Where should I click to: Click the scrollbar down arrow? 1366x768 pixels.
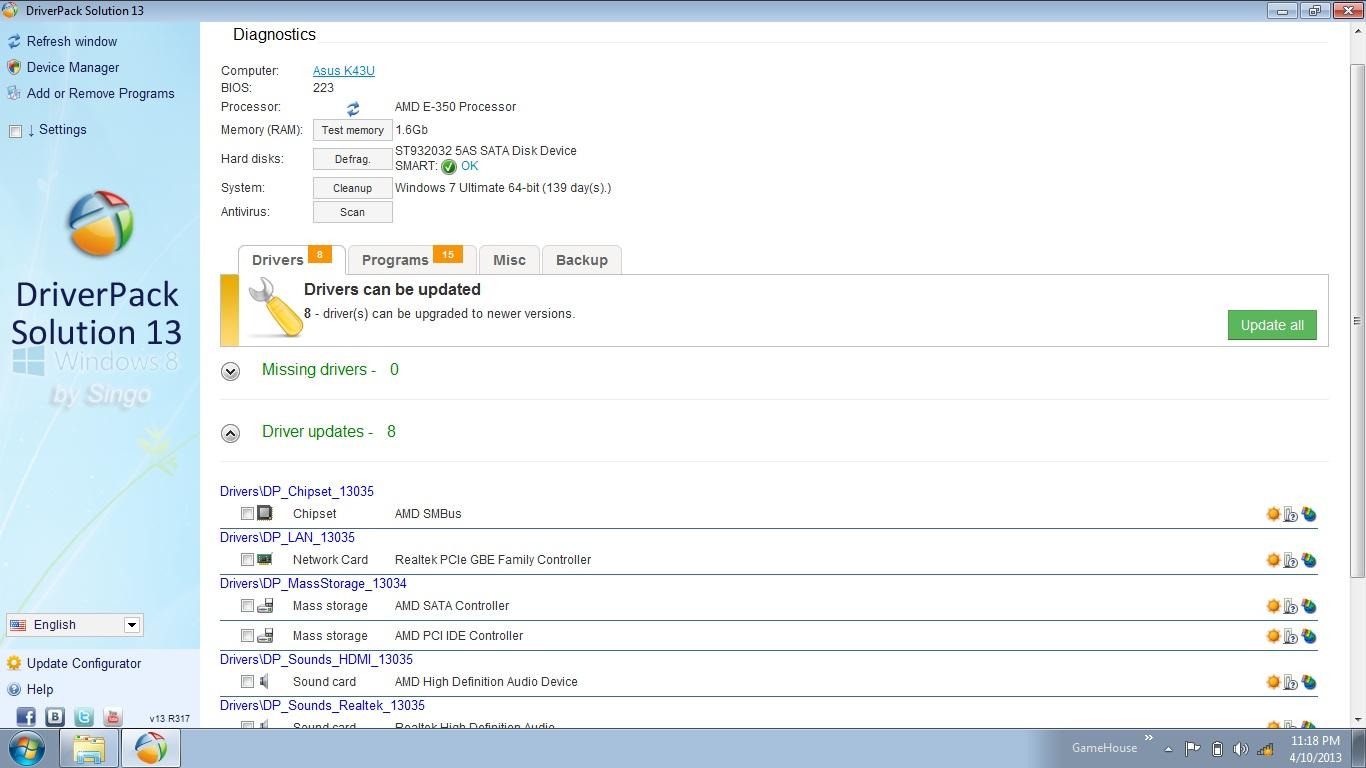[x=1357, y=719]
